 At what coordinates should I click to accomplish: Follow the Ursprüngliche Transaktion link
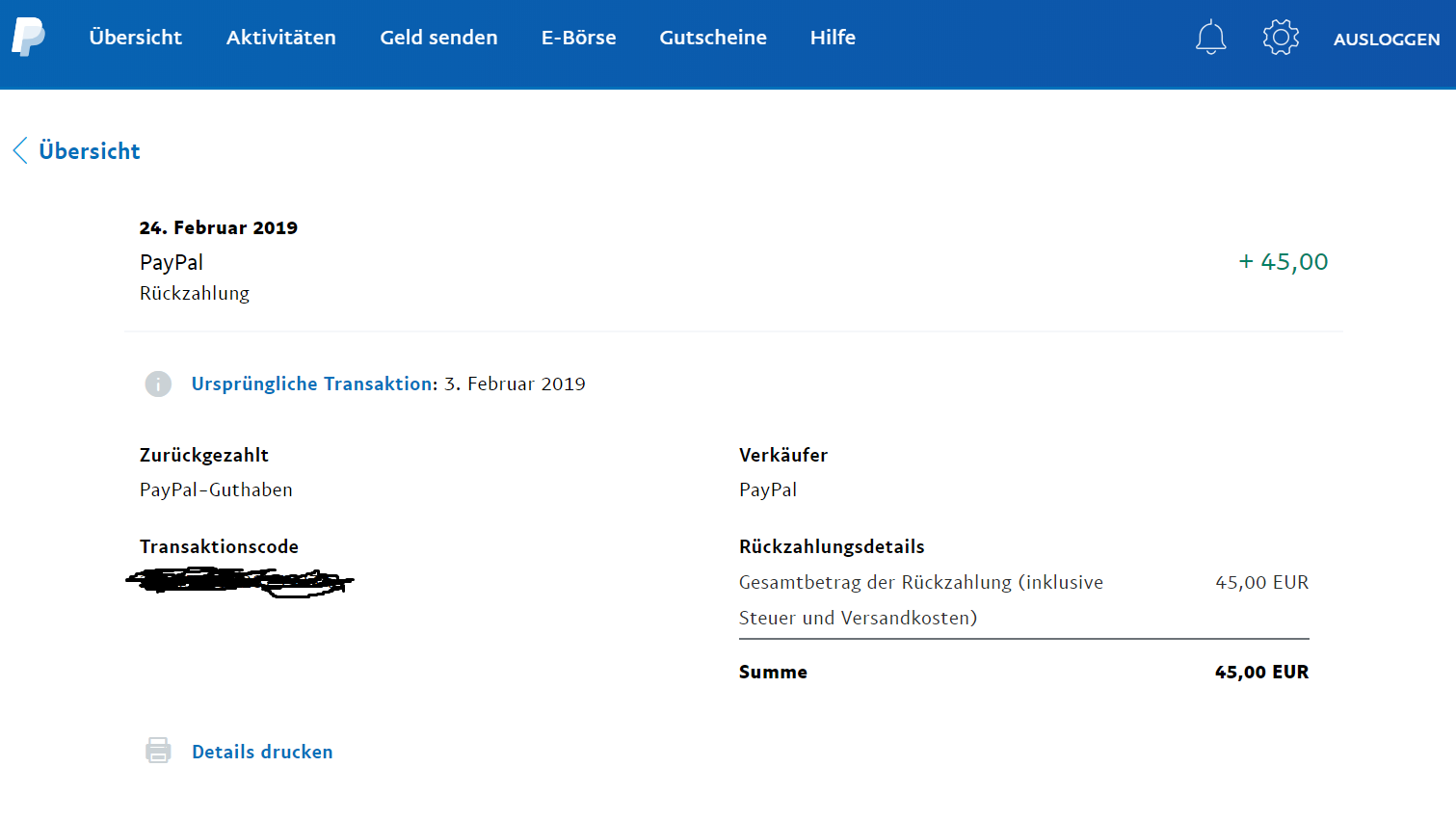[314, 384]
